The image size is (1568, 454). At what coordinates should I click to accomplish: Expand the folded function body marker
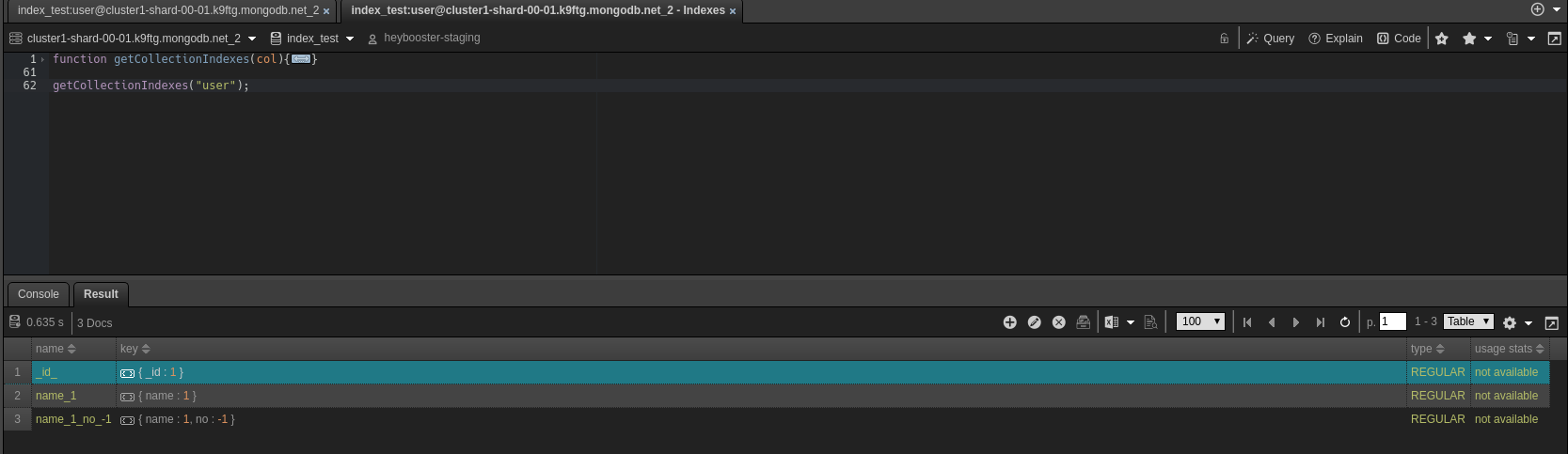click(301, 59)
